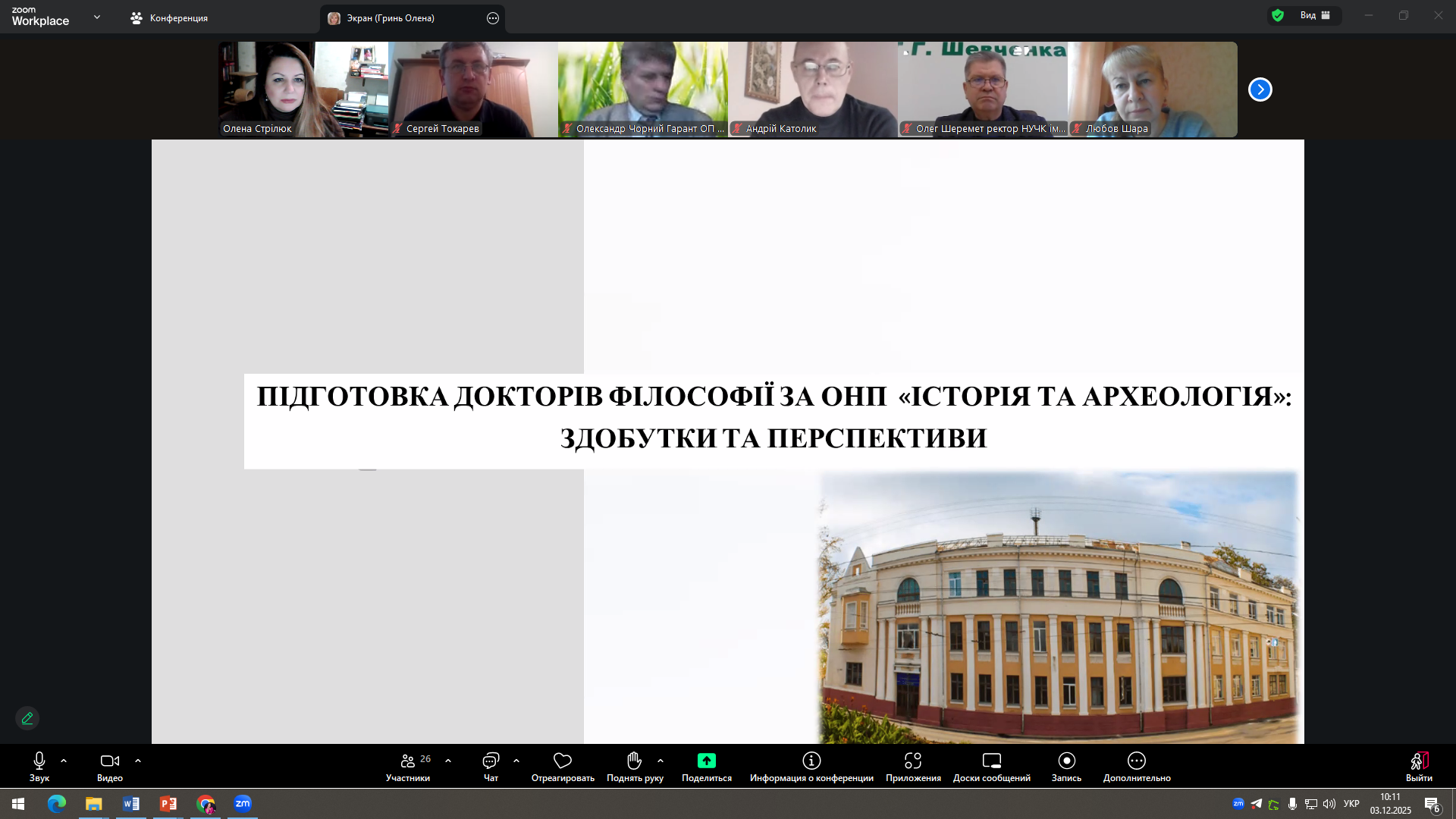Screen dimensions: 1456x819
Task: Open the Apps panel
Action: pyautogui.click(x=913, y=766)
